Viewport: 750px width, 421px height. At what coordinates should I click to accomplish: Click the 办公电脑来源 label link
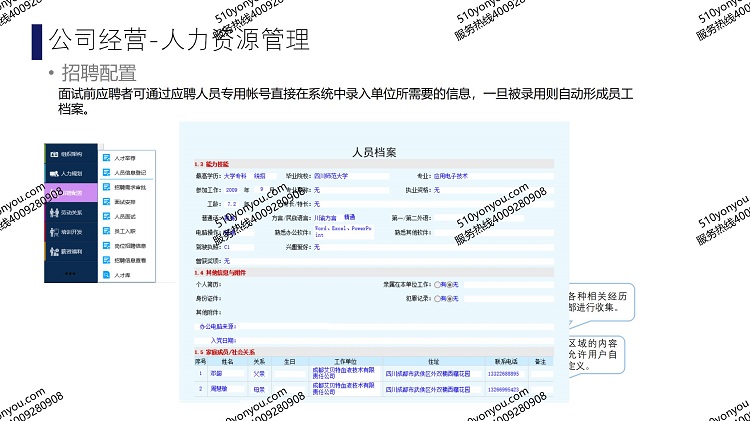click(x=217, y=326)
